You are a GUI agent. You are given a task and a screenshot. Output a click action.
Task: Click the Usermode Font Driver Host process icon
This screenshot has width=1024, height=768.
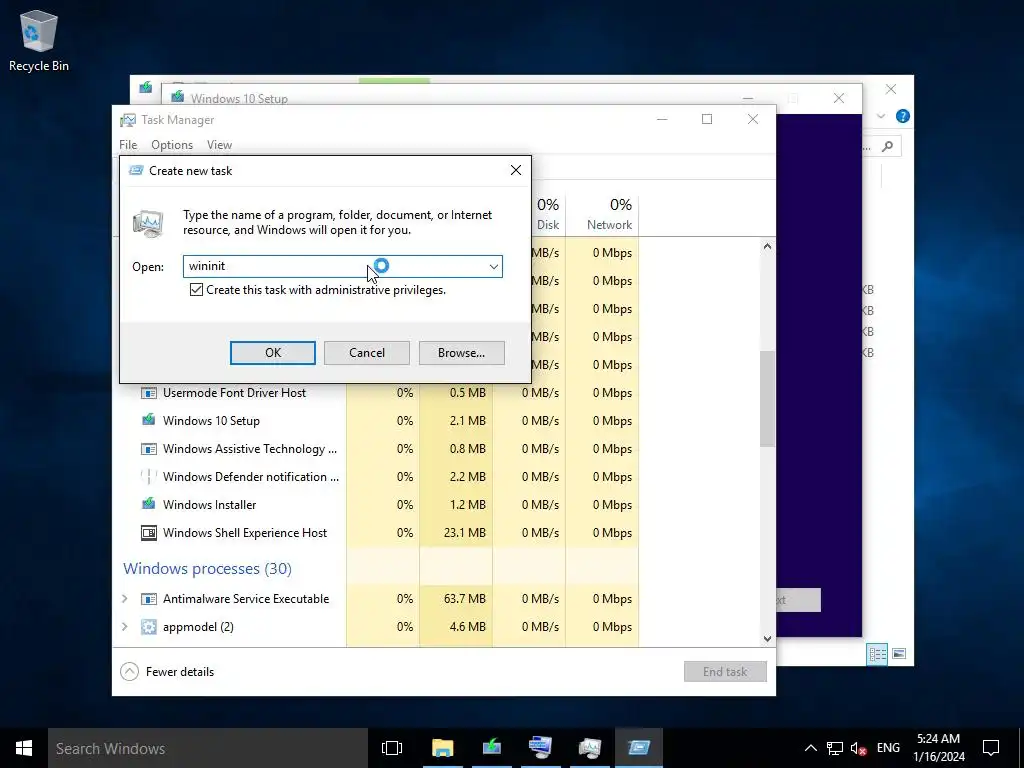[149, 393]
